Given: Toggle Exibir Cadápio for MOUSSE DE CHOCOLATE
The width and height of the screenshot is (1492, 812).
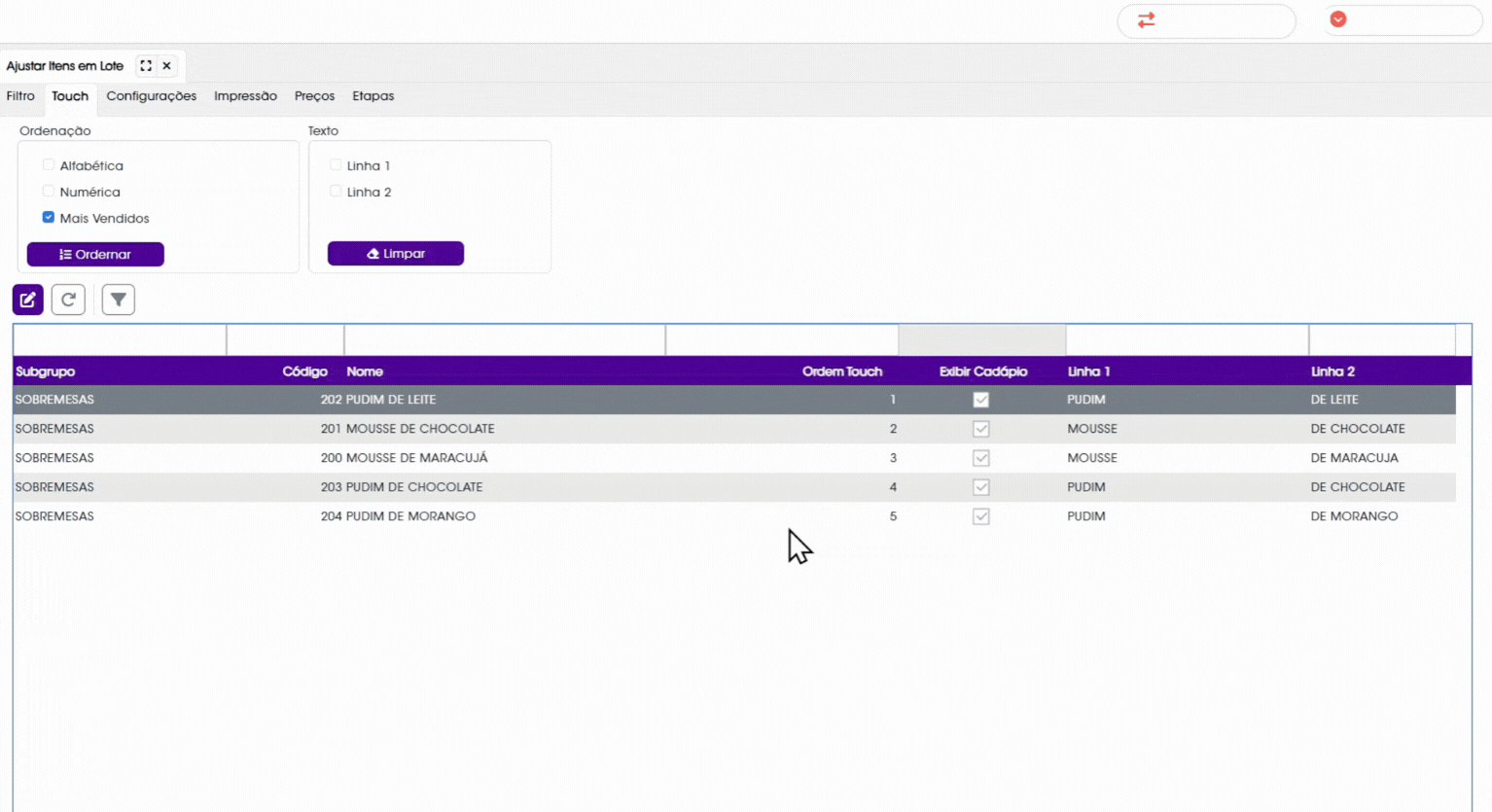Looking at the screenshot, I should click(x=981, y=429).
